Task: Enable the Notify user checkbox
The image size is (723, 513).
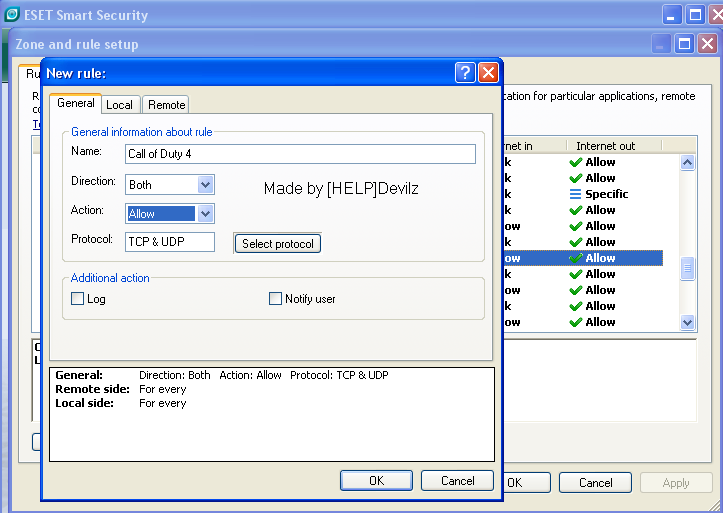Action: [x=275, y=299]
